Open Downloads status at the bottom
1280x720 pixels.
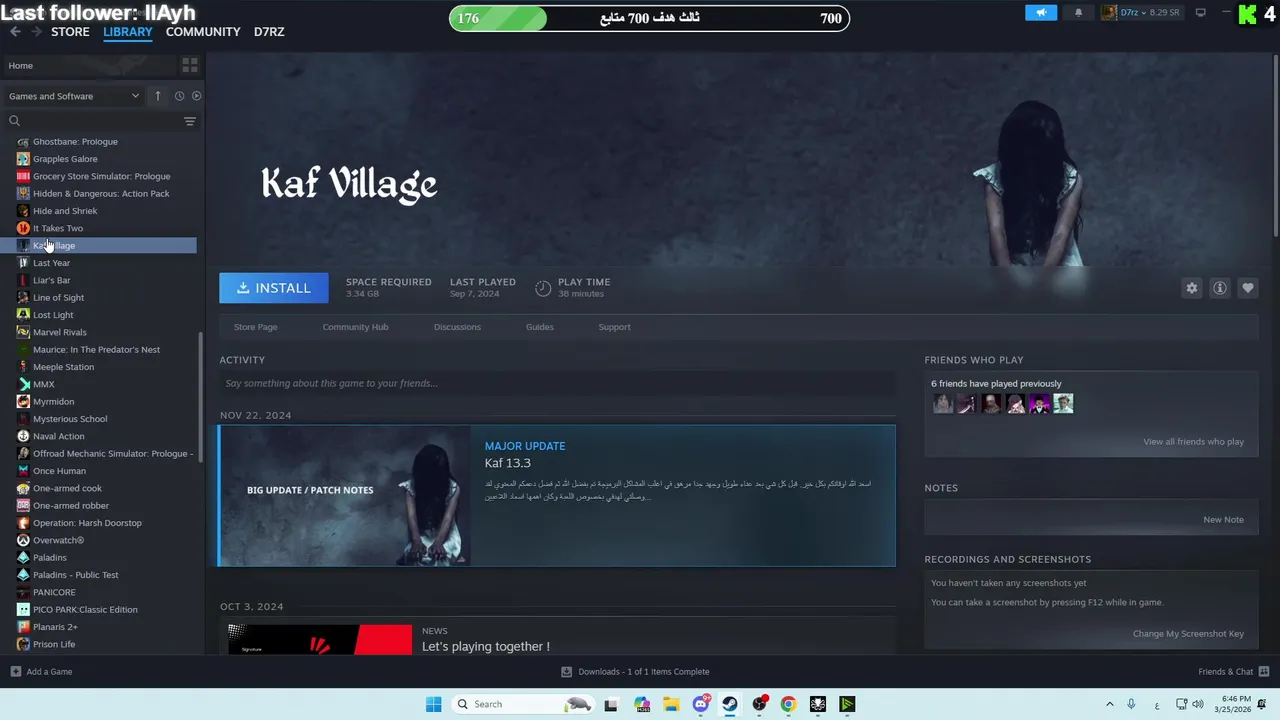click(x=635, y=672)
